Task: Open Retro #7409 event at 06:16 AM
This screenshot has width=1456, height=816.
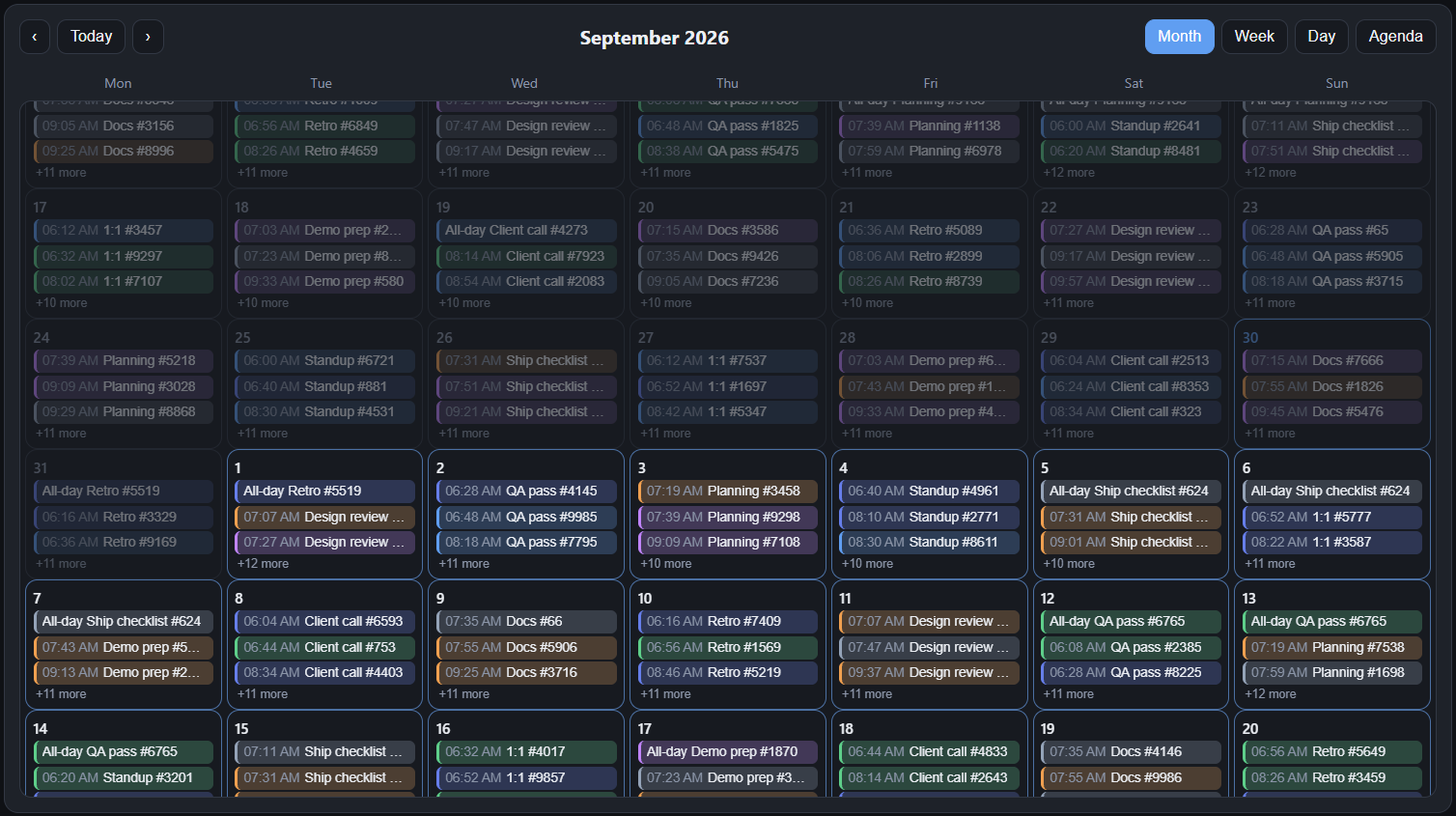Action: (728, 621)
